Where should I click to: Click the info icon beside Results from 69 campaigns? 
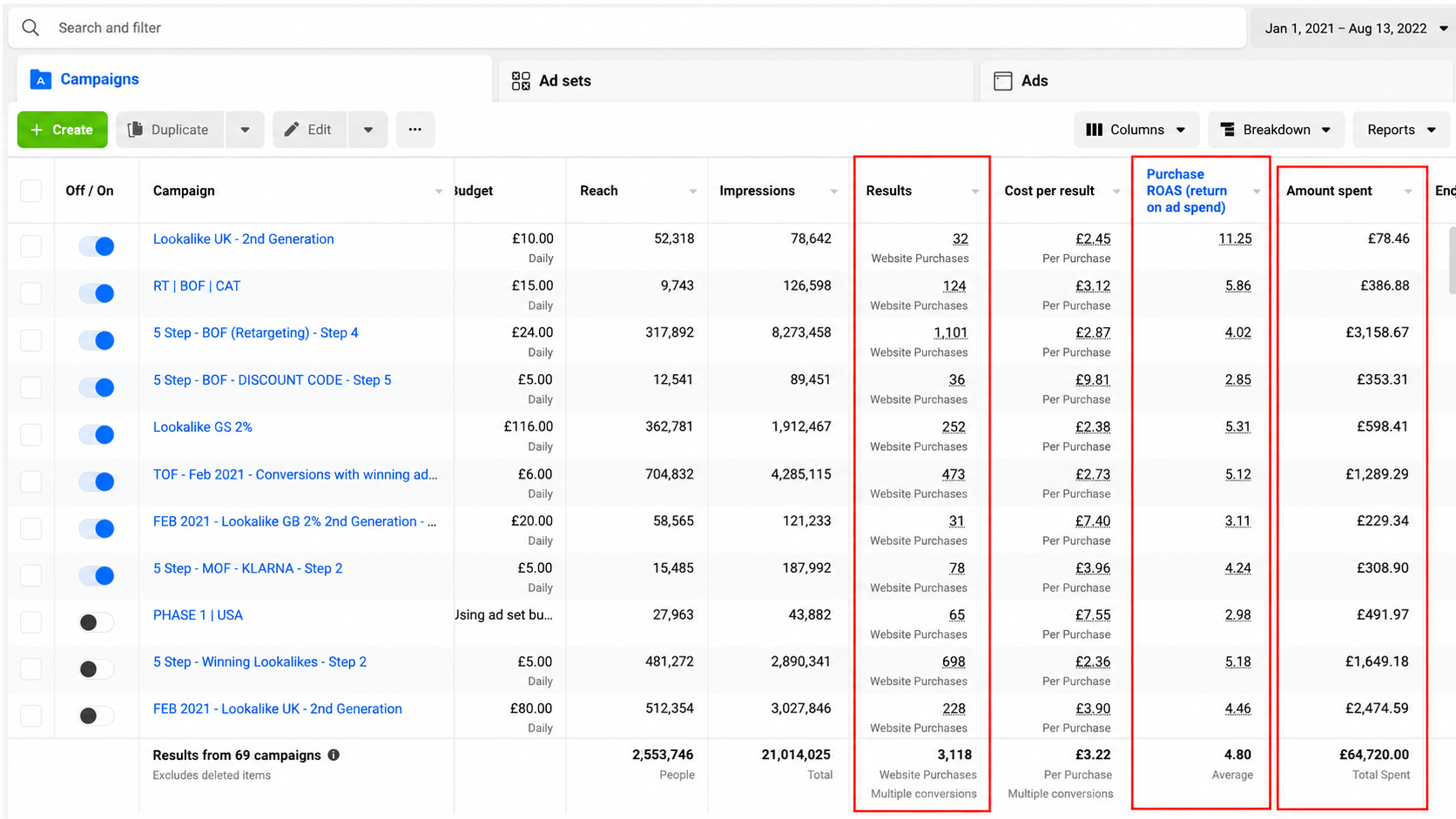tap(334, 755)
